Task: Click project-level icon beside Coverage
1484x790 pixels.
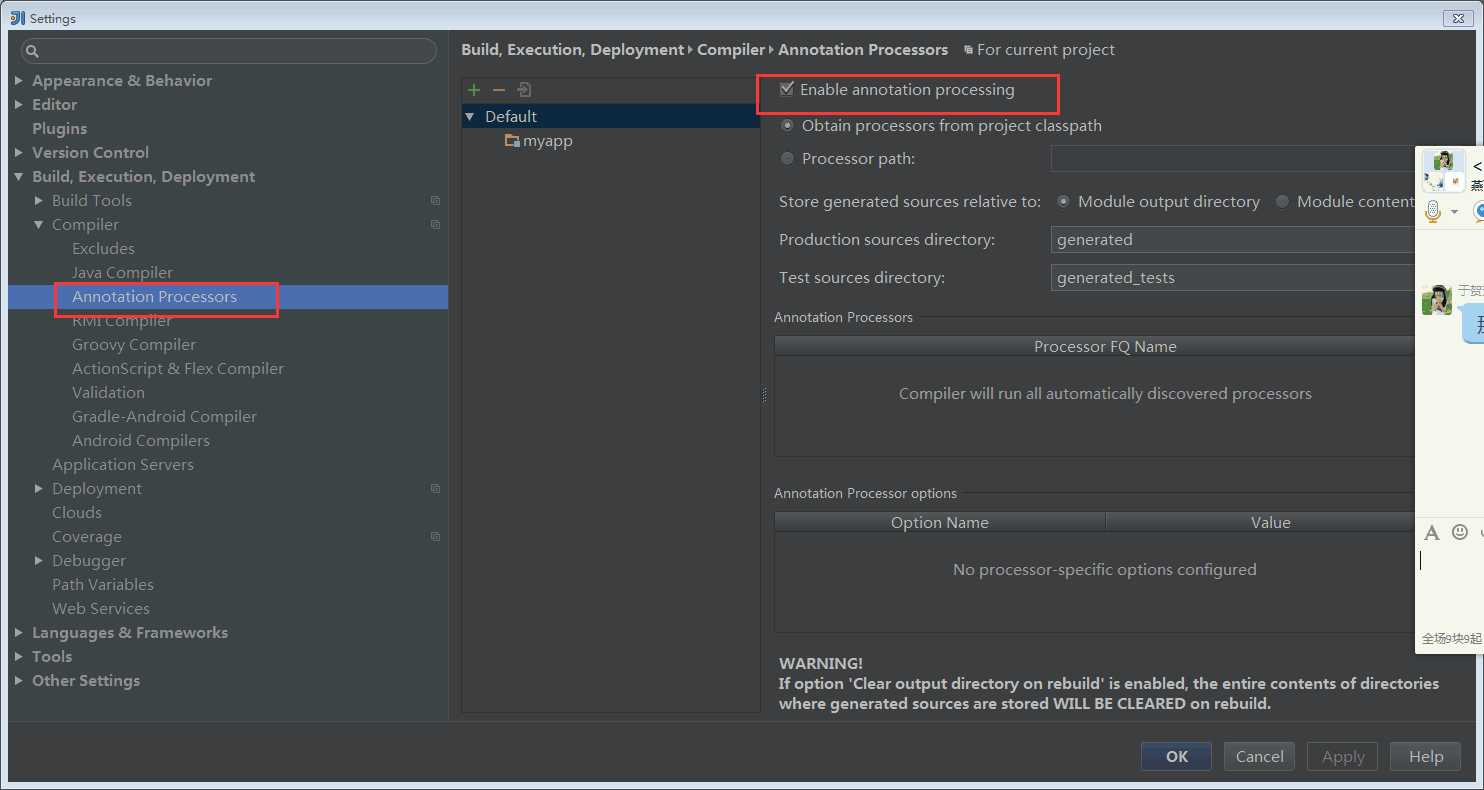Action: point(435,537)
